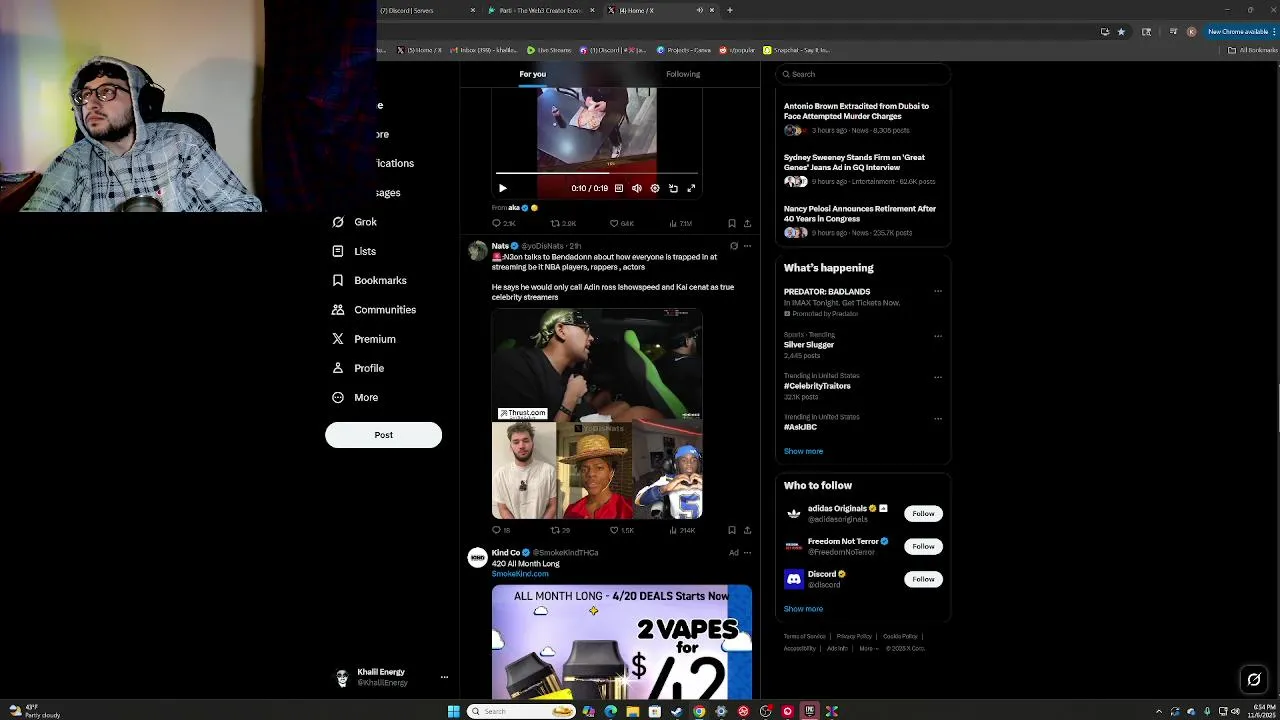The image size is (1280, 720).
Task: View analytics of the 7.1M-views post
Action: pos(680,223)
